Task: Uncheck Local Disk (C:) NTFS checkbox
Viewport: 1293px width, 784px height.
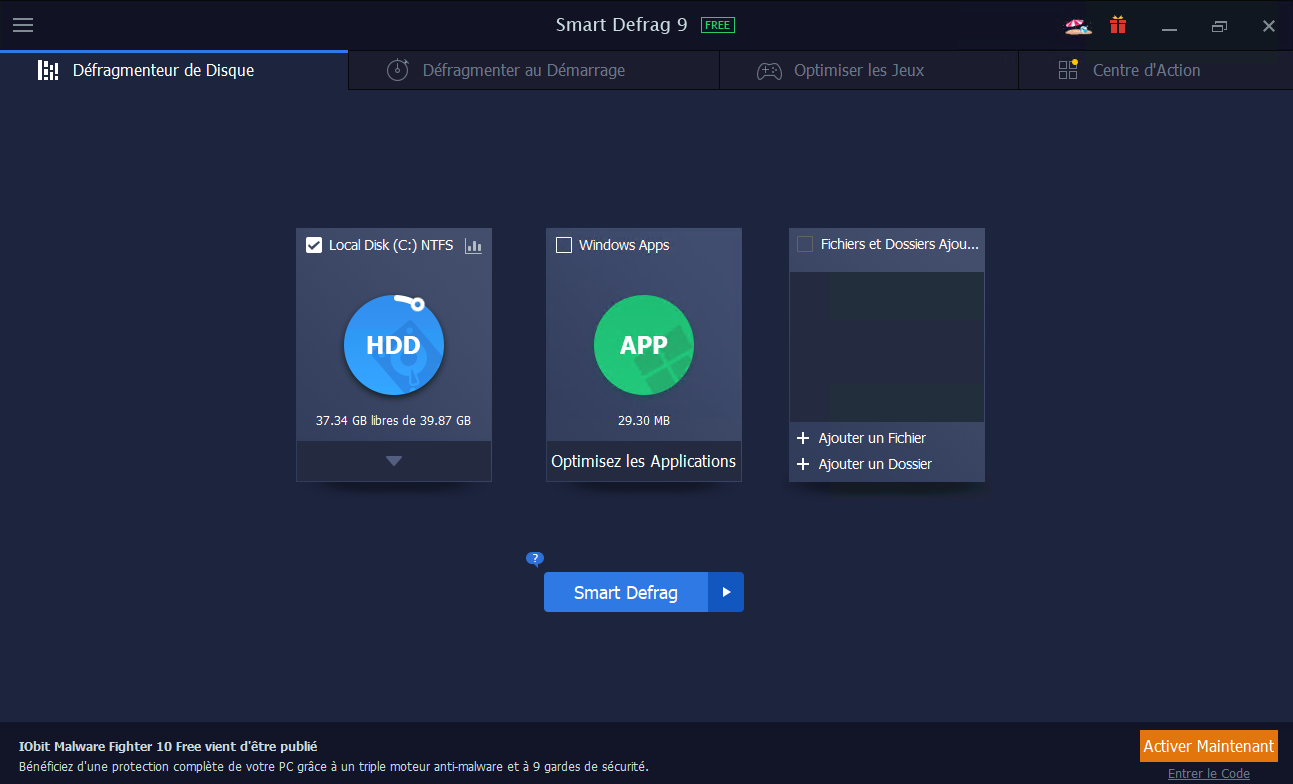Action: click(314, 245)
